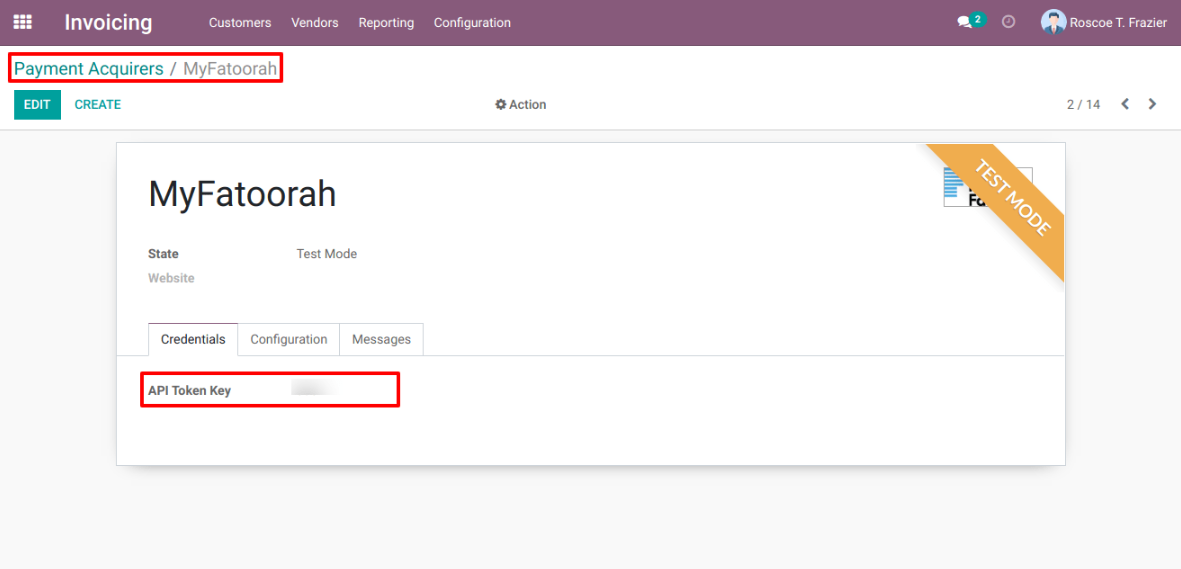Open the activities clock icon
Image resolution: width=1181 pixels, height=569 pixels.
(x=1009, y=22)
